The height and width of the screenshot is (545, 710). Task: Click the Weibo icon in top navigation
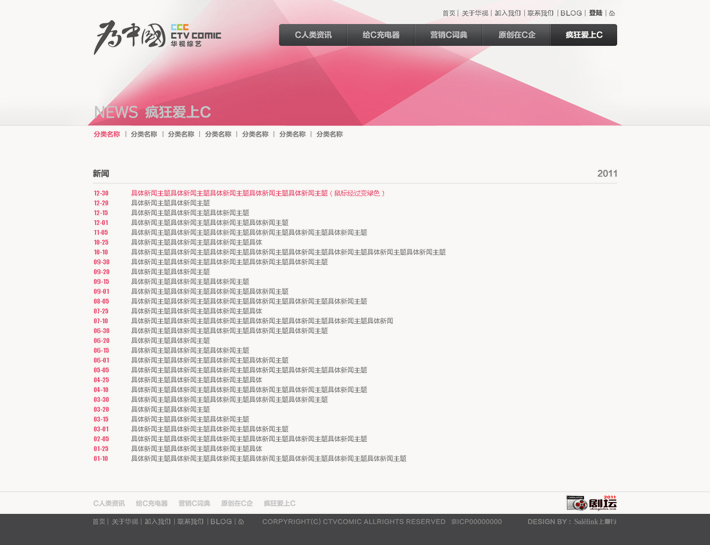point(612,14)
